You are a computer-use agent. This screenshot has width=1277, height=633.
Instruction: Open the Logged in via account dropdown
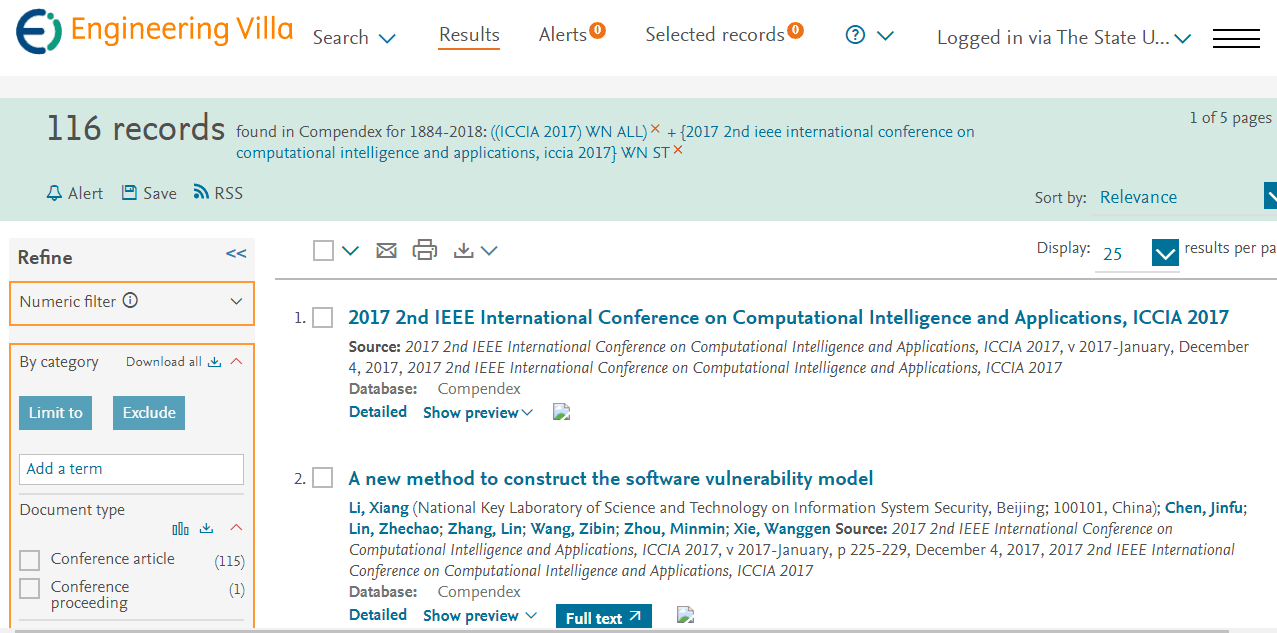click(x=1064, y=38)
